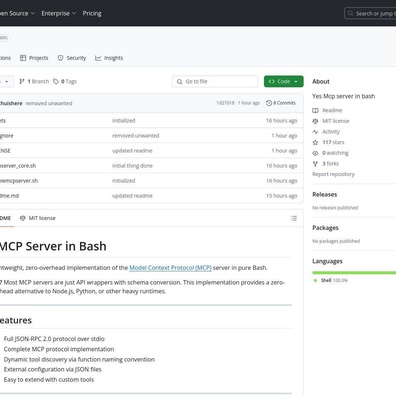
Task: Go to the Pricing page
Action: pyautogui.click(x=92, y=13)
